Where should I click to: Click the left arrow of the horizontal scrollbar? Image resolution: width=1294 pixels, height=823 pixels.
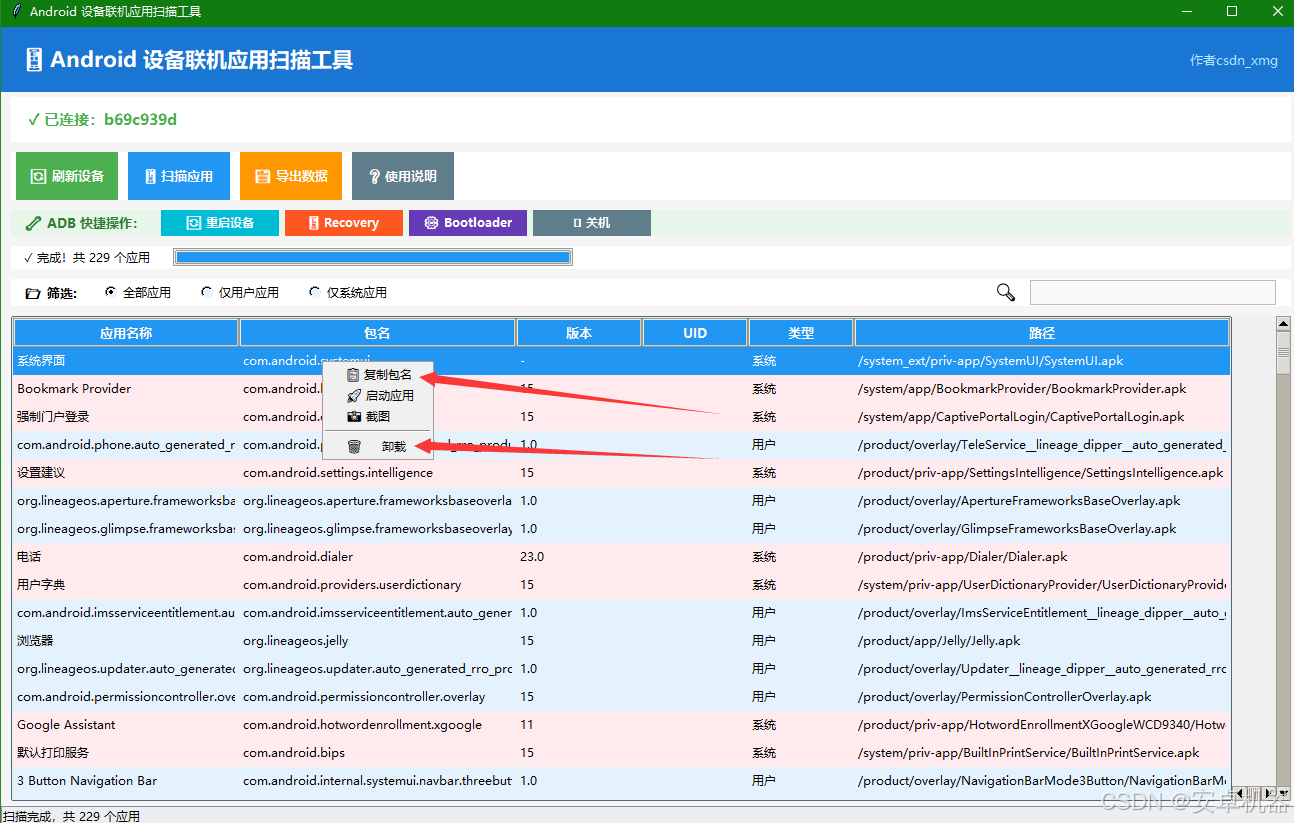click(1240, 793)
